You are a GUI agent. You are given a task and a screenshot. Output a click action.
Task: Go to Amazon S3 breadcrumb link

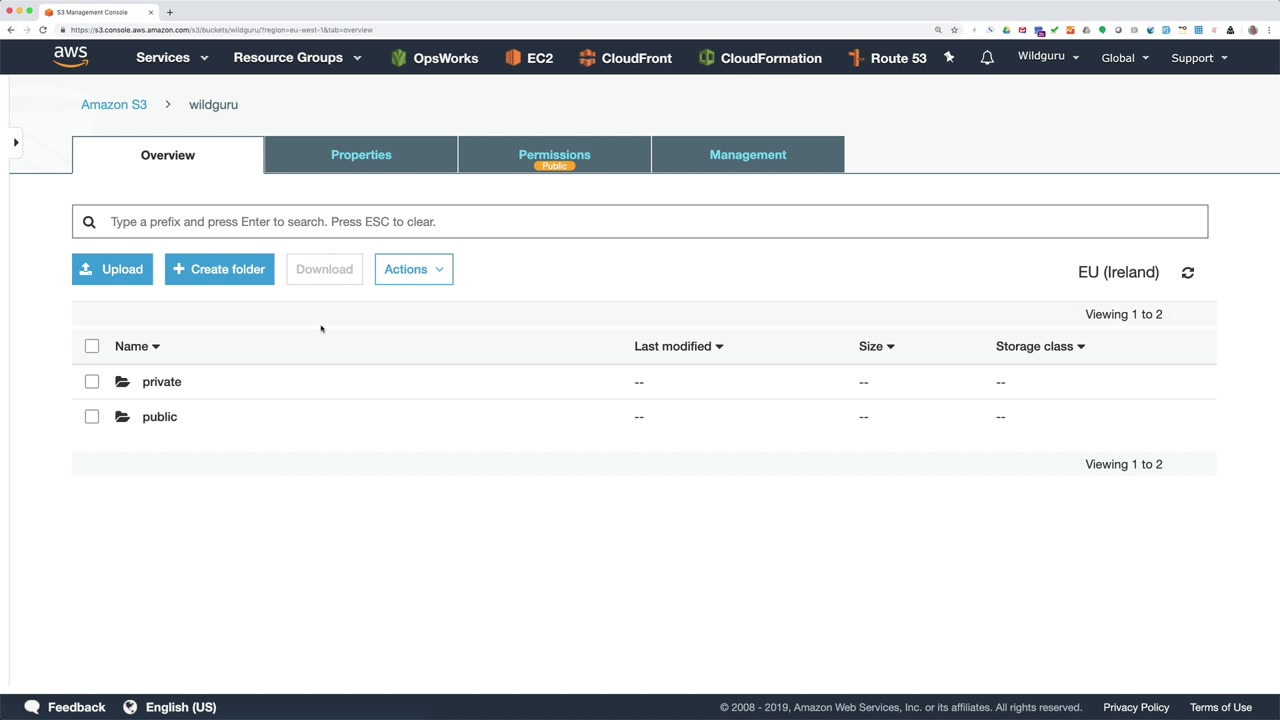[114, 104]
